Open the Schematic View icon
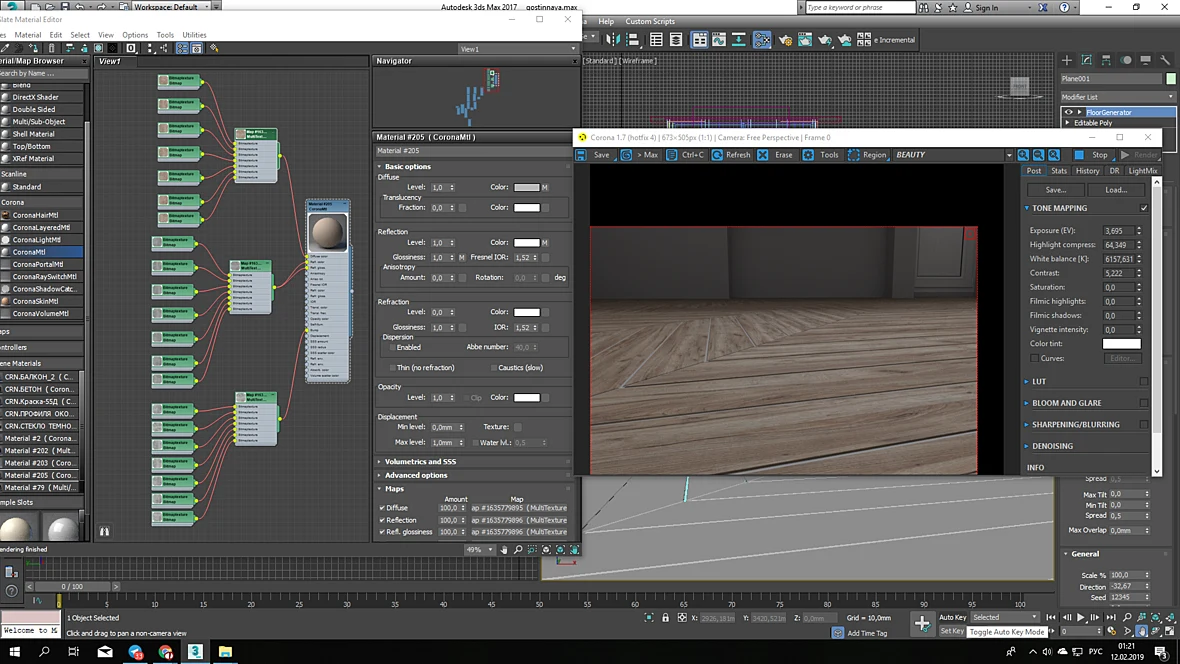 point(739,40)
